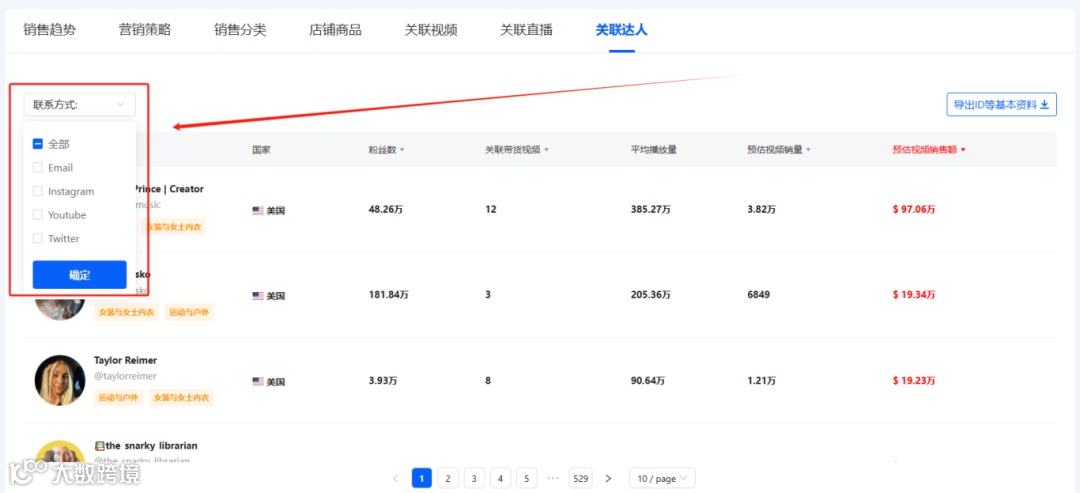1080x493 pixels.
Task: Open the Taylor Reimer creator name
Action: point(125,360)
